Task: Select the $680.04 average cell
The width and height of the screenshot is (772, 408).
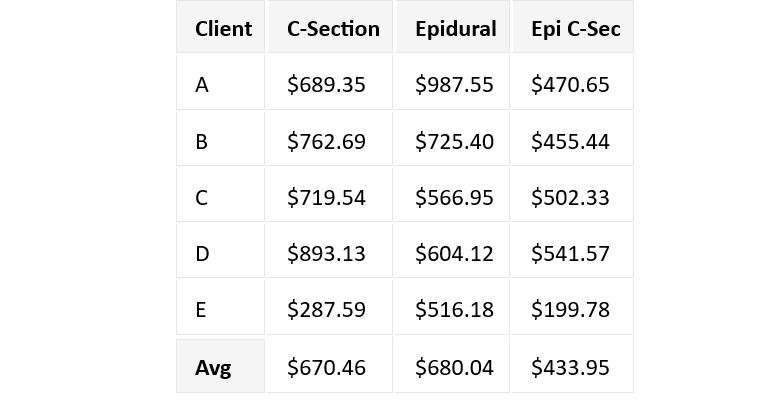Action: pyautogui.click(x=454, y=367)
